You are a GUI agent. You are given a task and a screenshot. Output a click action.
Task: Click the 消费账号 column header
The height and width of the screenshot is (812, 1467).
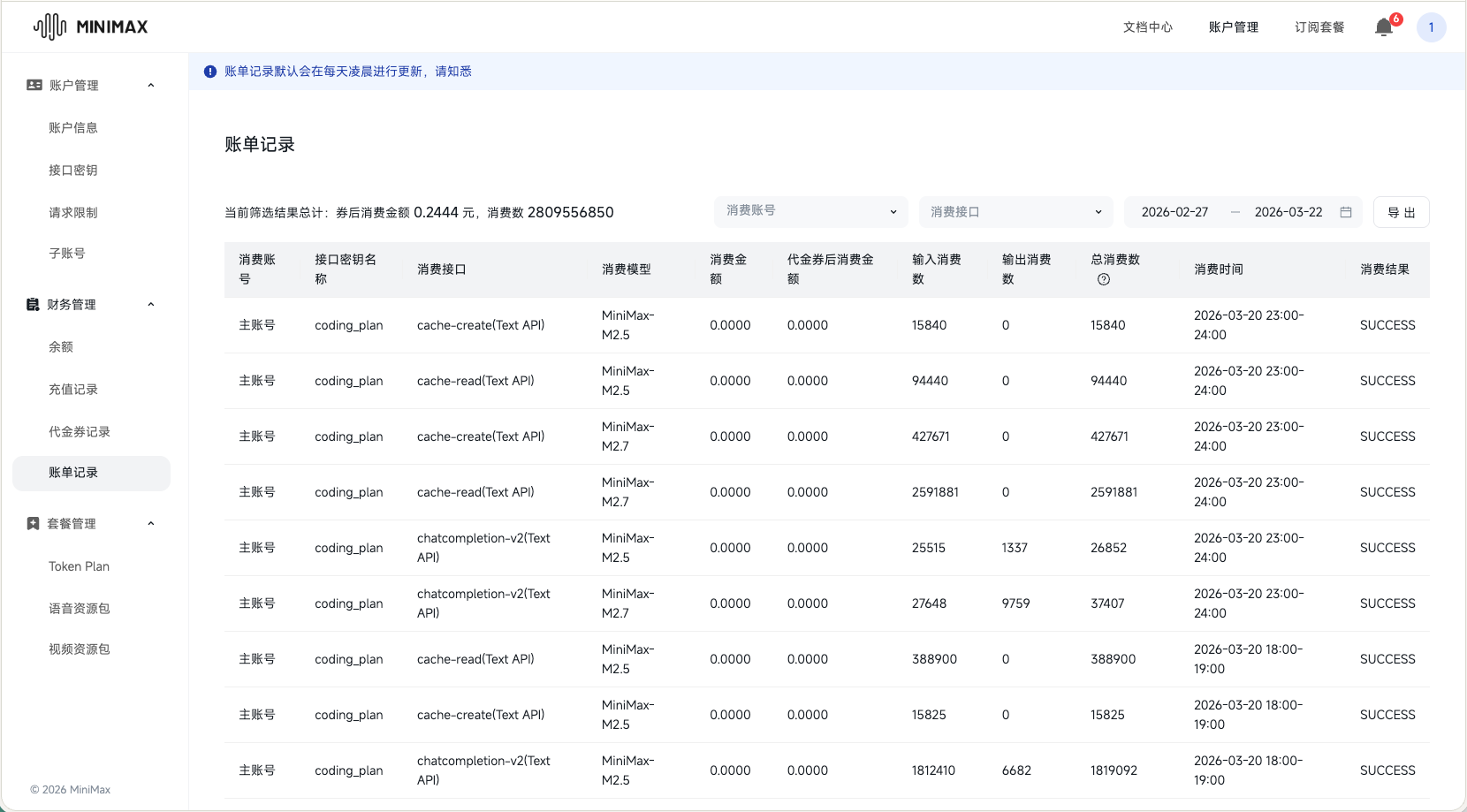[x=257, y=269]
